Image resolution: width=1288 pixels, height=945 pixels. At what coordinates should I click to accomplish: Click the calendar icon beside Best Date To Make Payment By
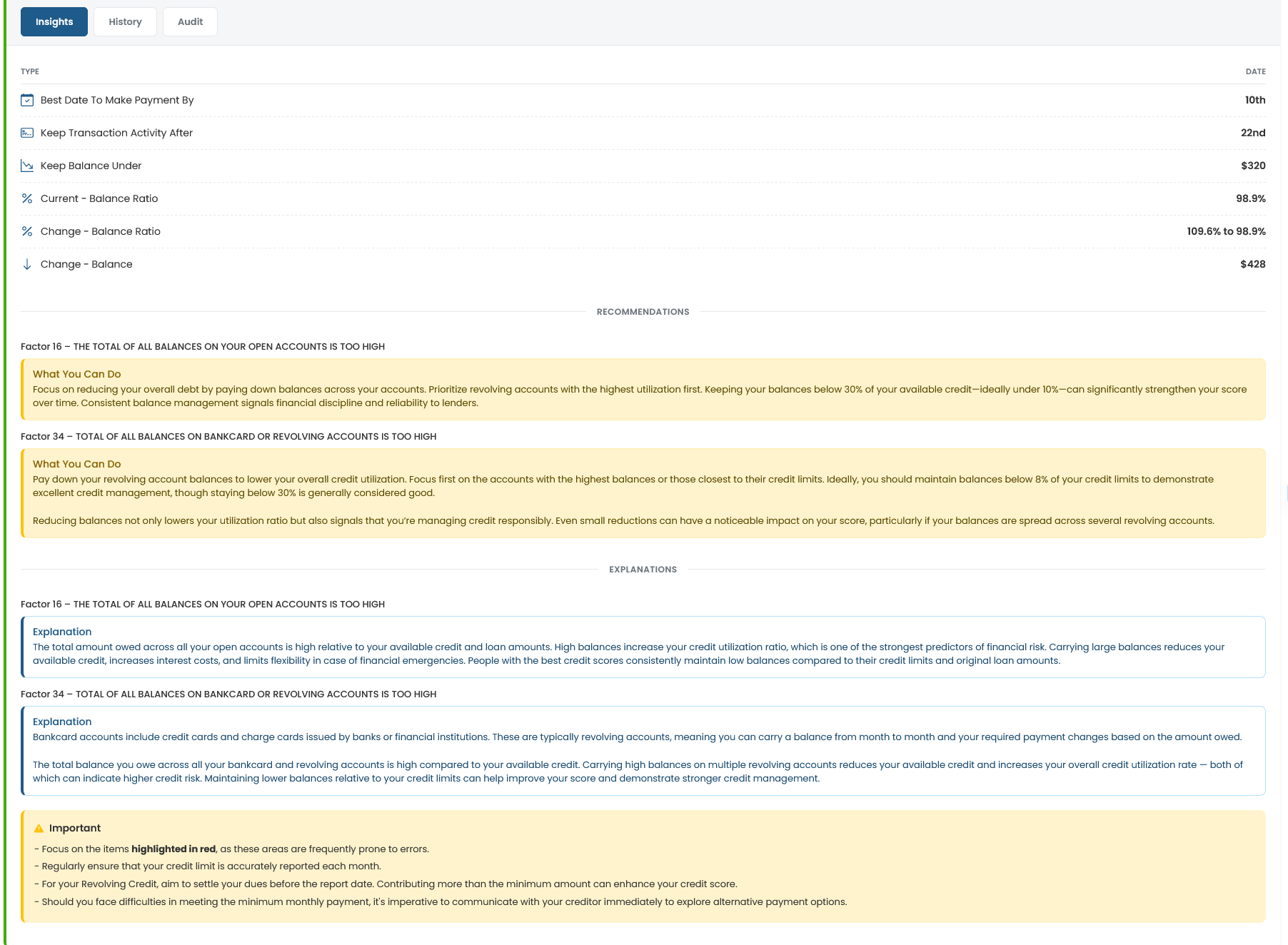tap(27, 100)
